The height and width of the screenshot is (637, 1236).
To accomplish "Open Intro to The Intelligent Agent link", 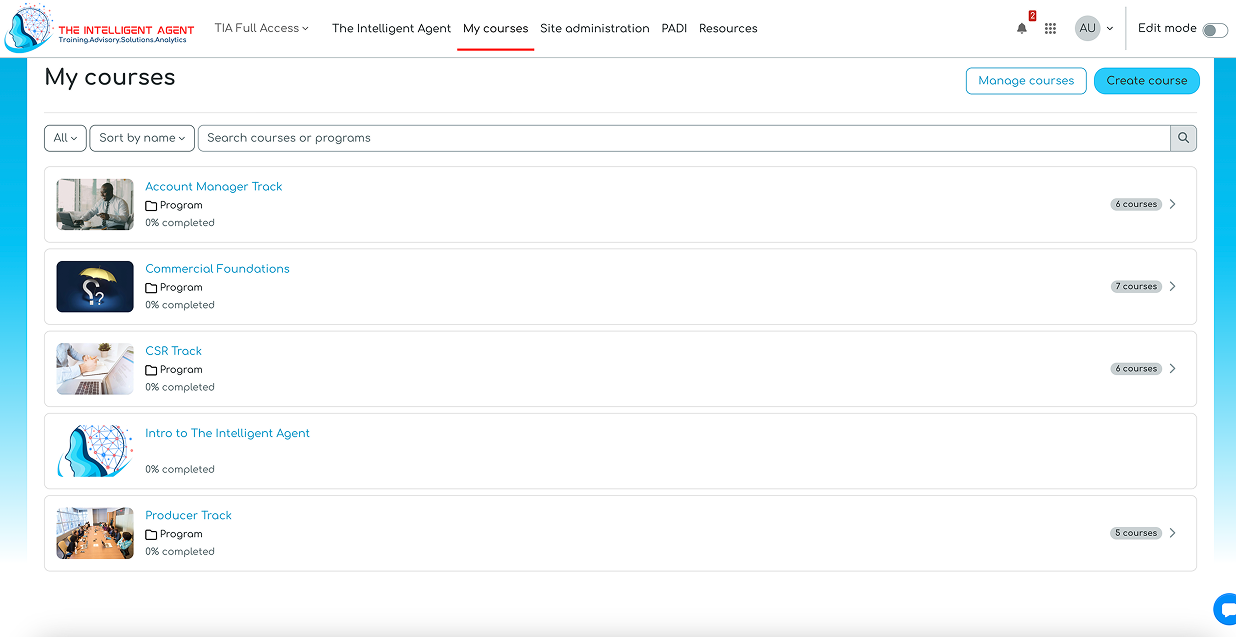I will point(227,433).
